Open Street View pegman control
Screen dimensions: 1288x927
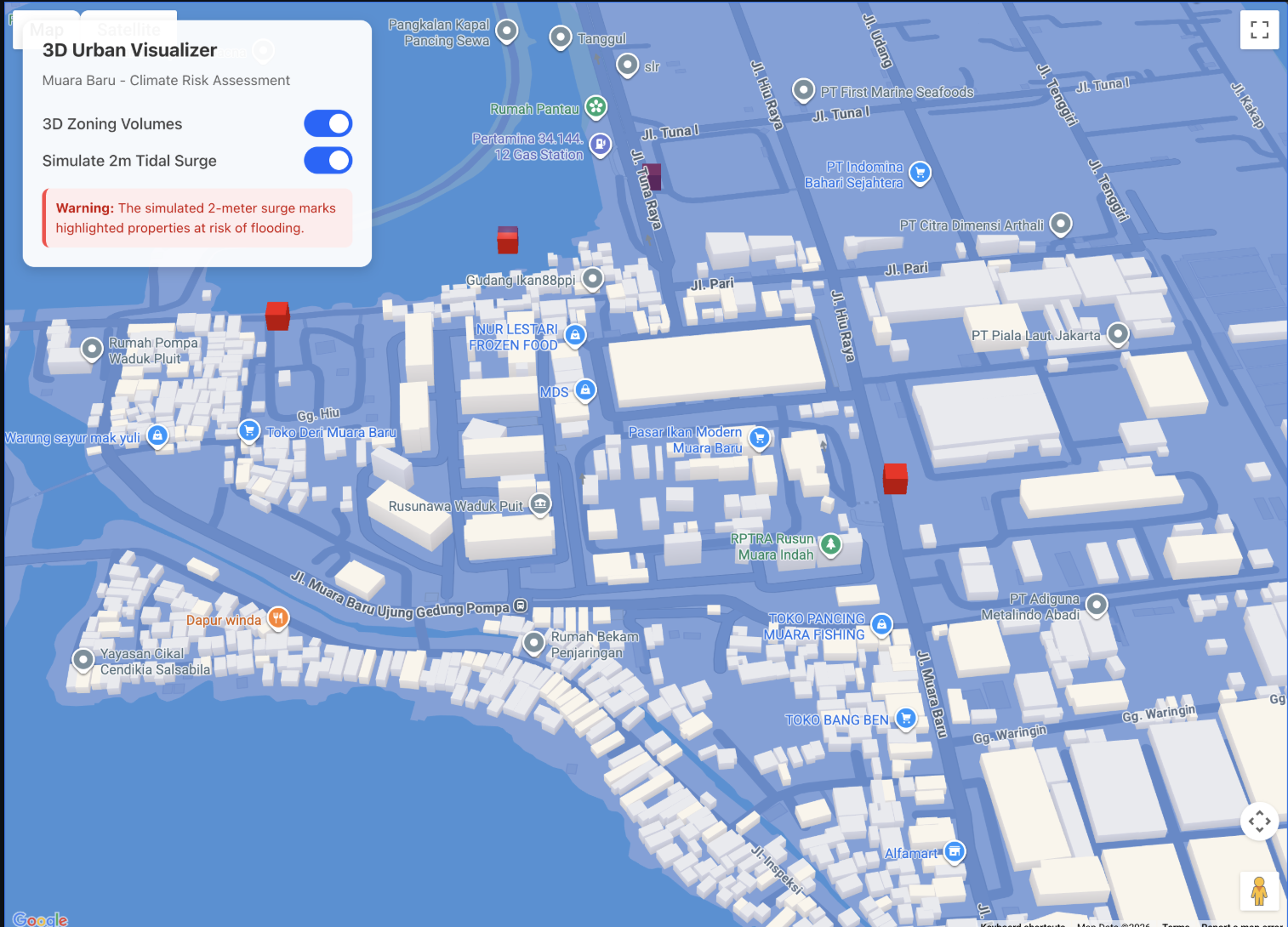(1259, 891)
